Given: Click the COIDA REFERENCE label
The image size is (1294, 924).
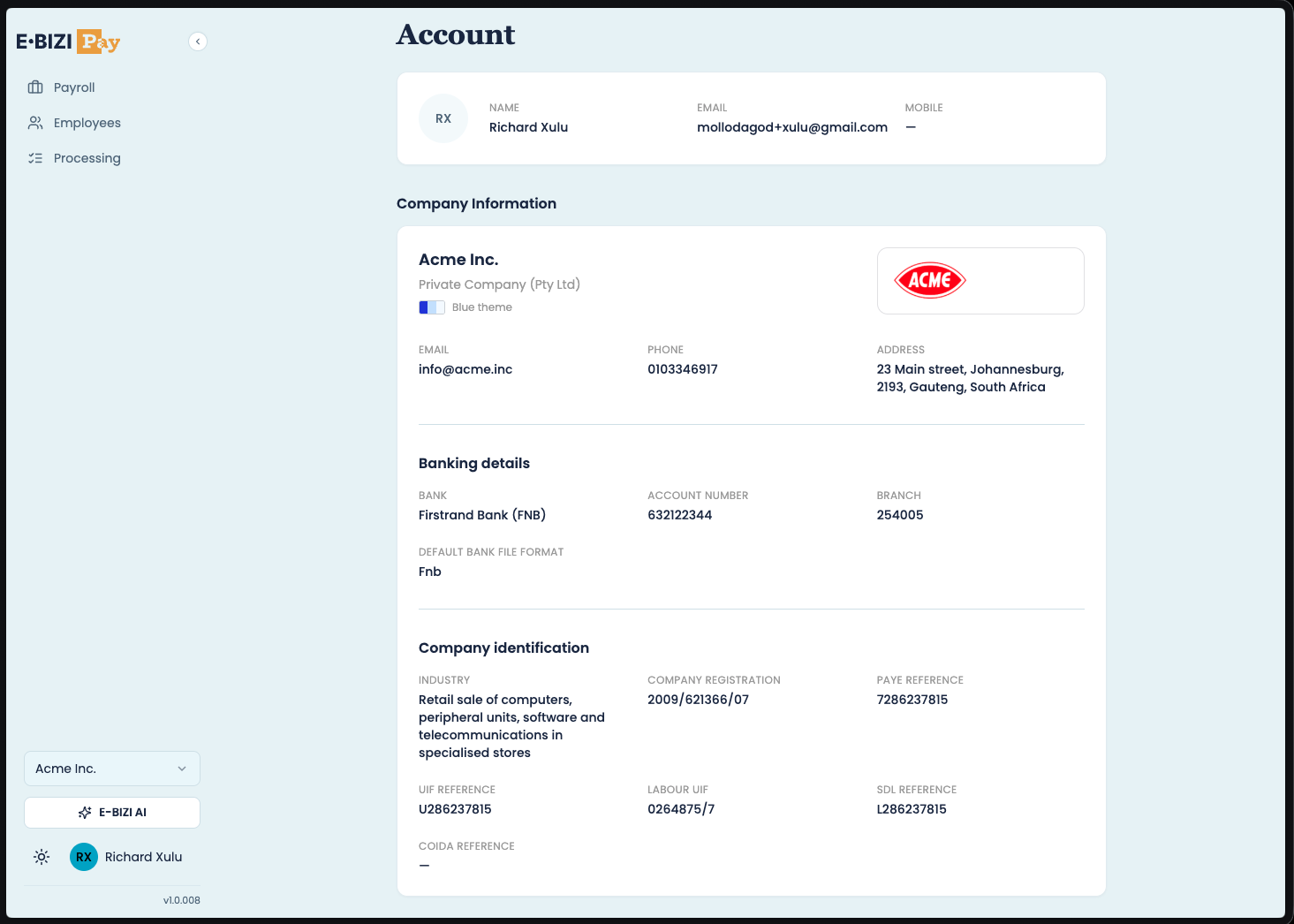Looking at the screenshot, I should pos(466,846).
